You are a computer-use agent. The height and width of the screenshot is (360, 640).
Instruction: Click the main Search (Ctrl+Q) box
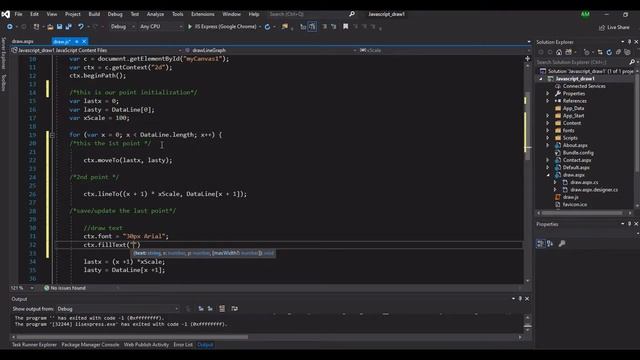click(x=308, y=14)
